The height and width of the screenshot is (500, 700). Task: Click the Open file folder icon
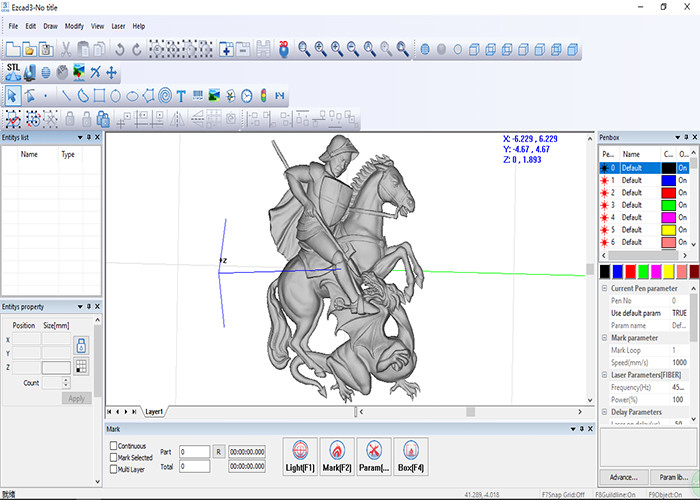tap(30, 48)
